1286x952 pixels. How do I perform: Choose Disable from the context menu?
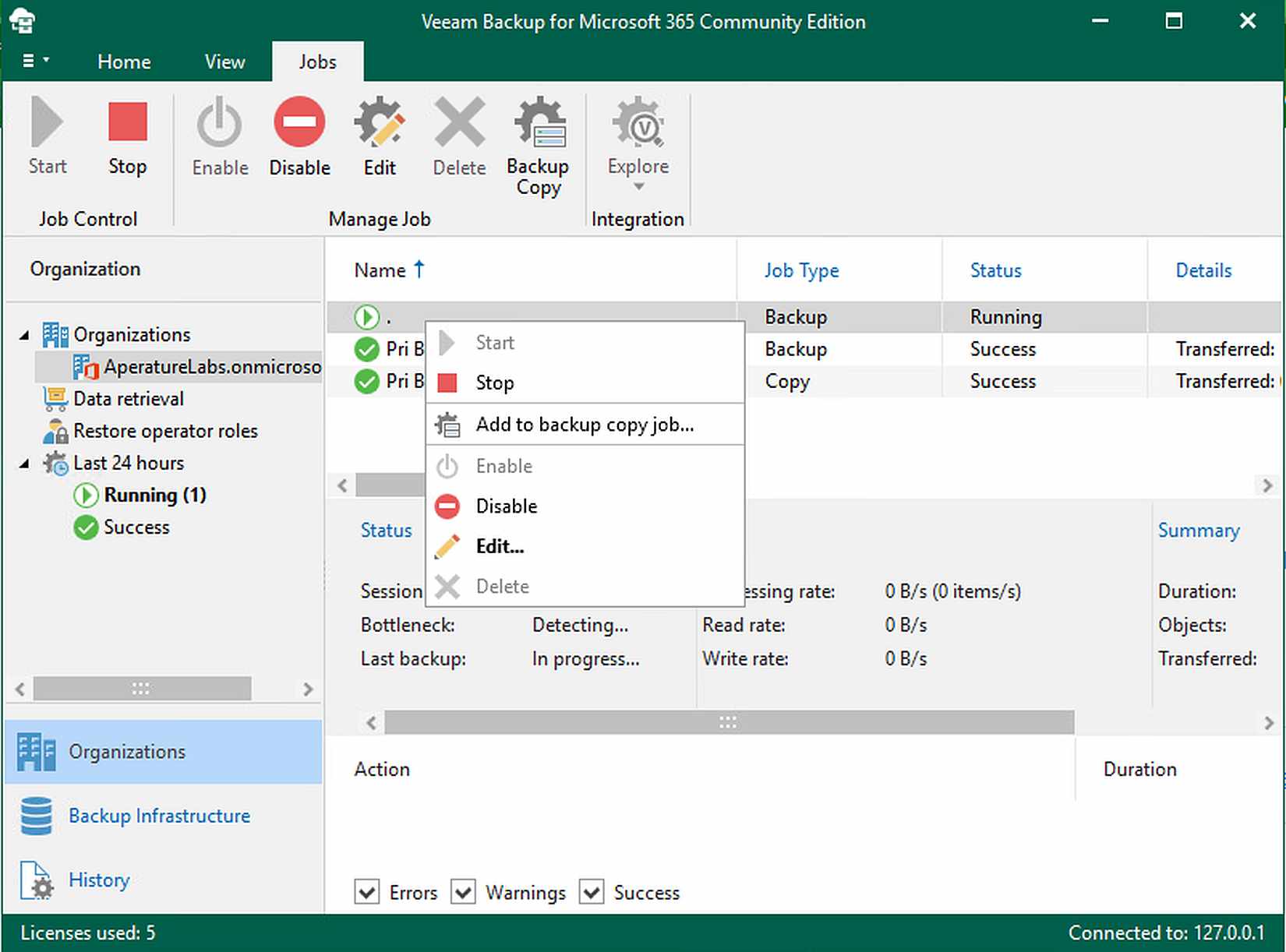[585, 506]
